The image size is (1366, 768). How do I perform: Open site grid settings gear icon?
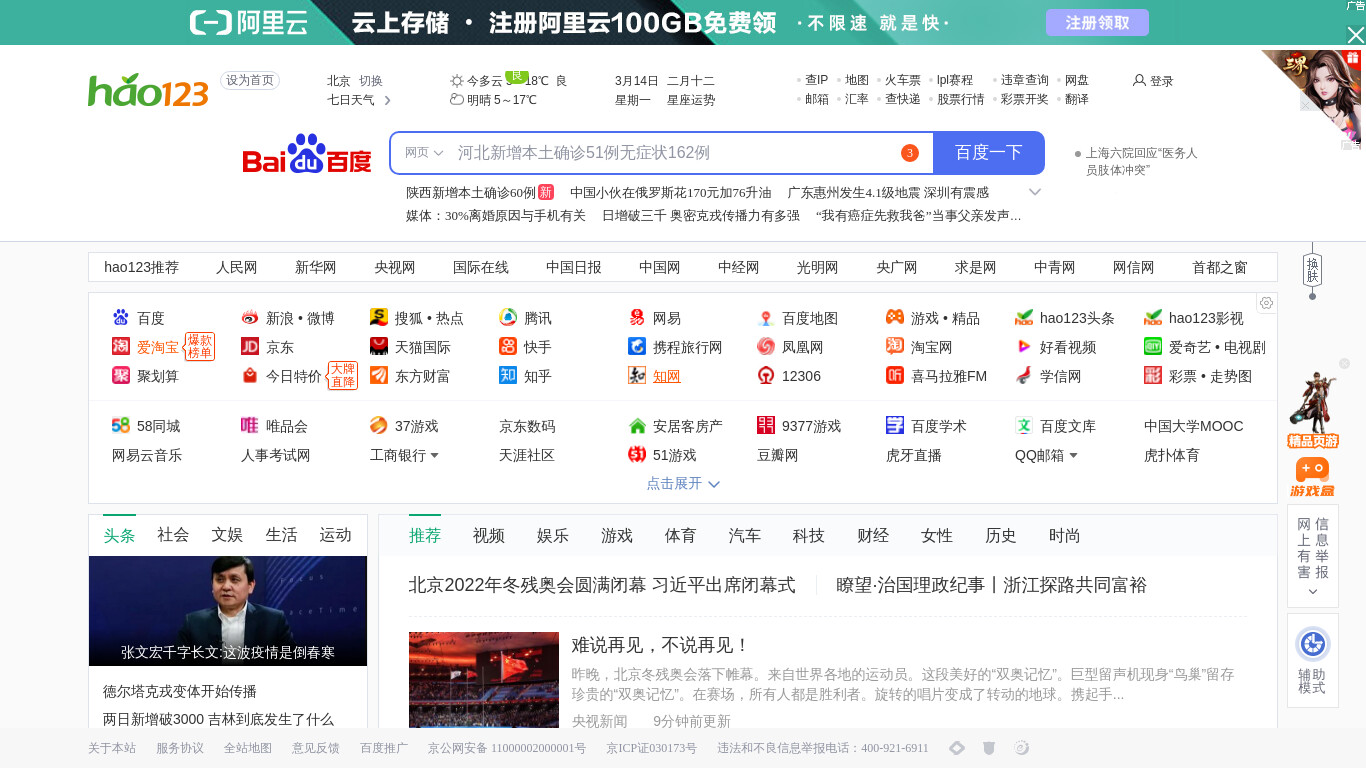pos(1267,303)
